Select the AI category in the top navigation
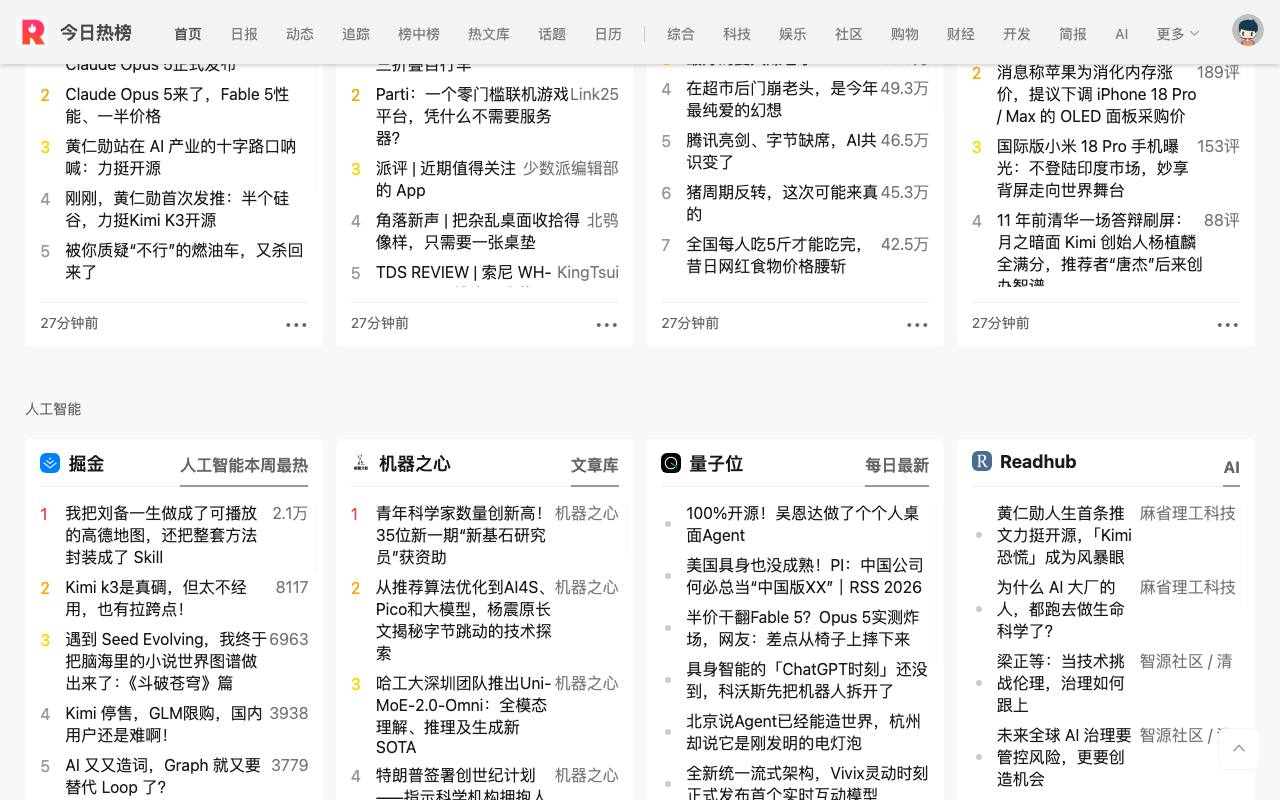 [1122, 34]
